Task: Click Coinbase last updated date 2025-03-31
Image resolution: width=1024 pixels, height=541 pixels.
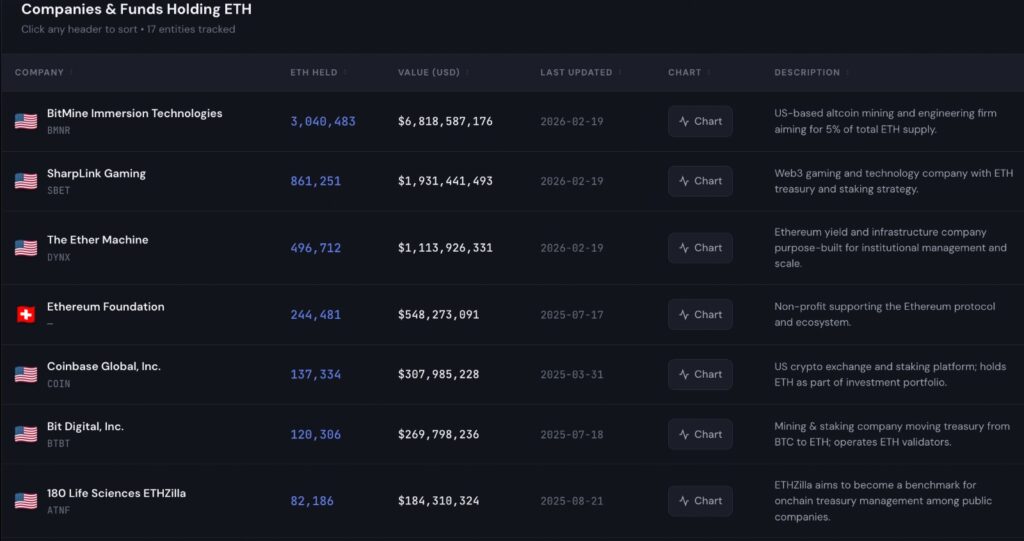Action: coord(571,374)
